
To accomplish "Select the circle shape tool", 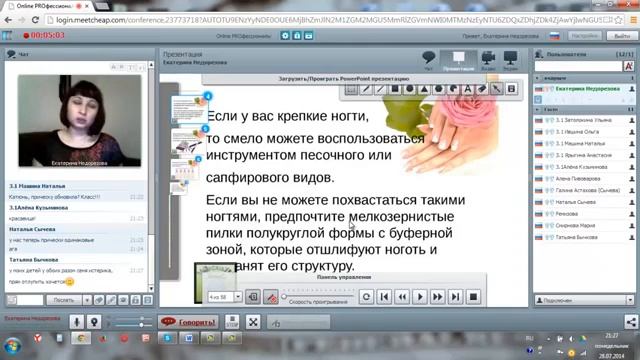I will [x=409, y=89].
